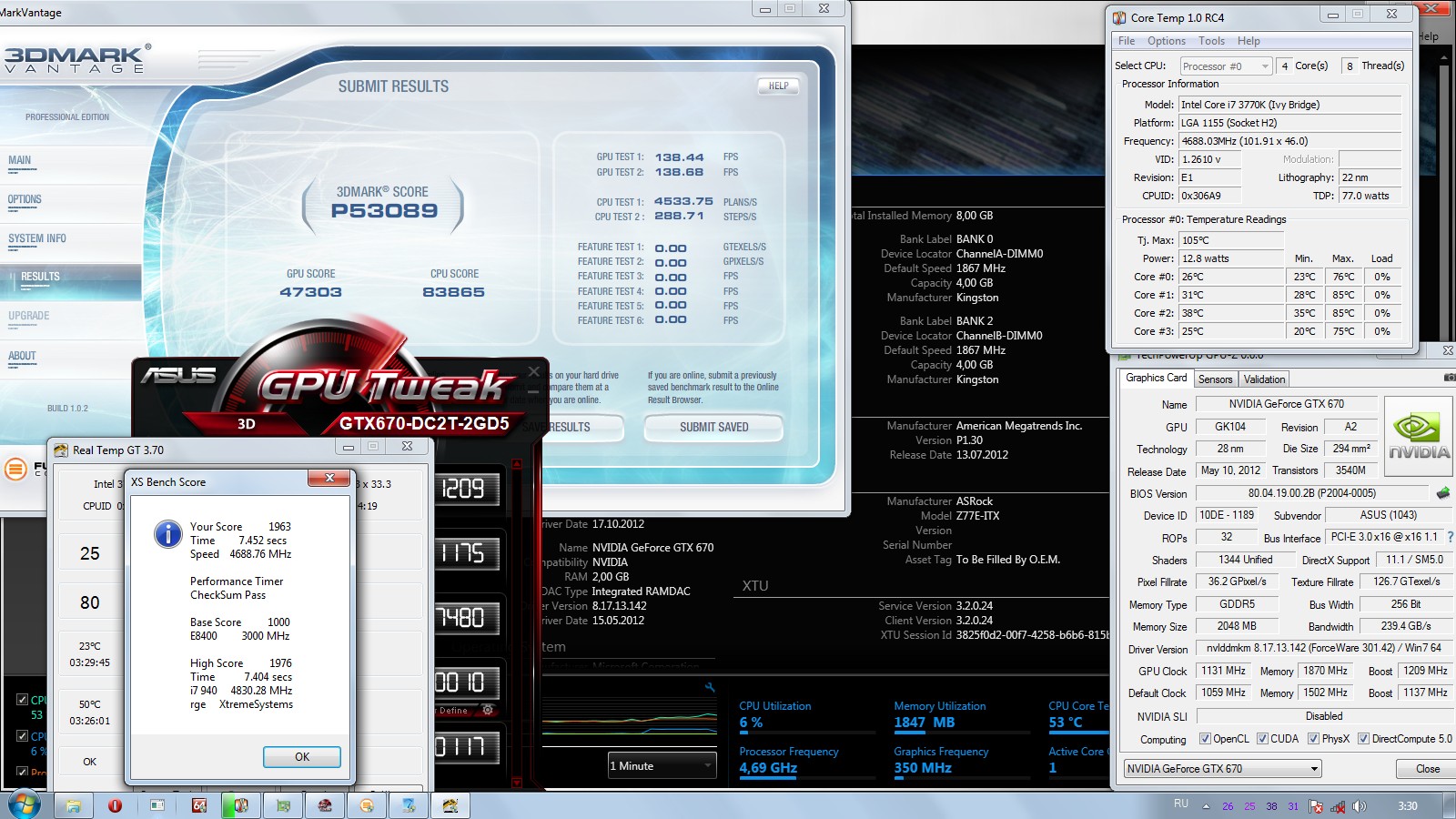Click Close button in GPU-Z
The width and height of the screenshot is (1456, 819).
pos(1427,769)
